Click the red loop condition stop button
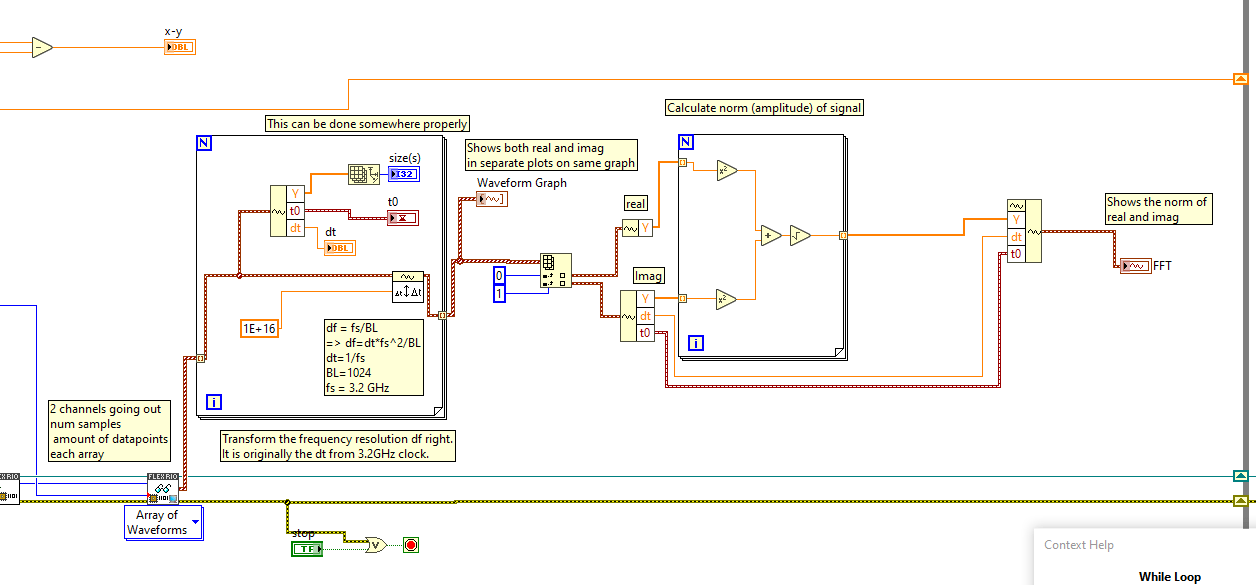The height and width of the screenshot is (585, 1256). tap(409, 545)
